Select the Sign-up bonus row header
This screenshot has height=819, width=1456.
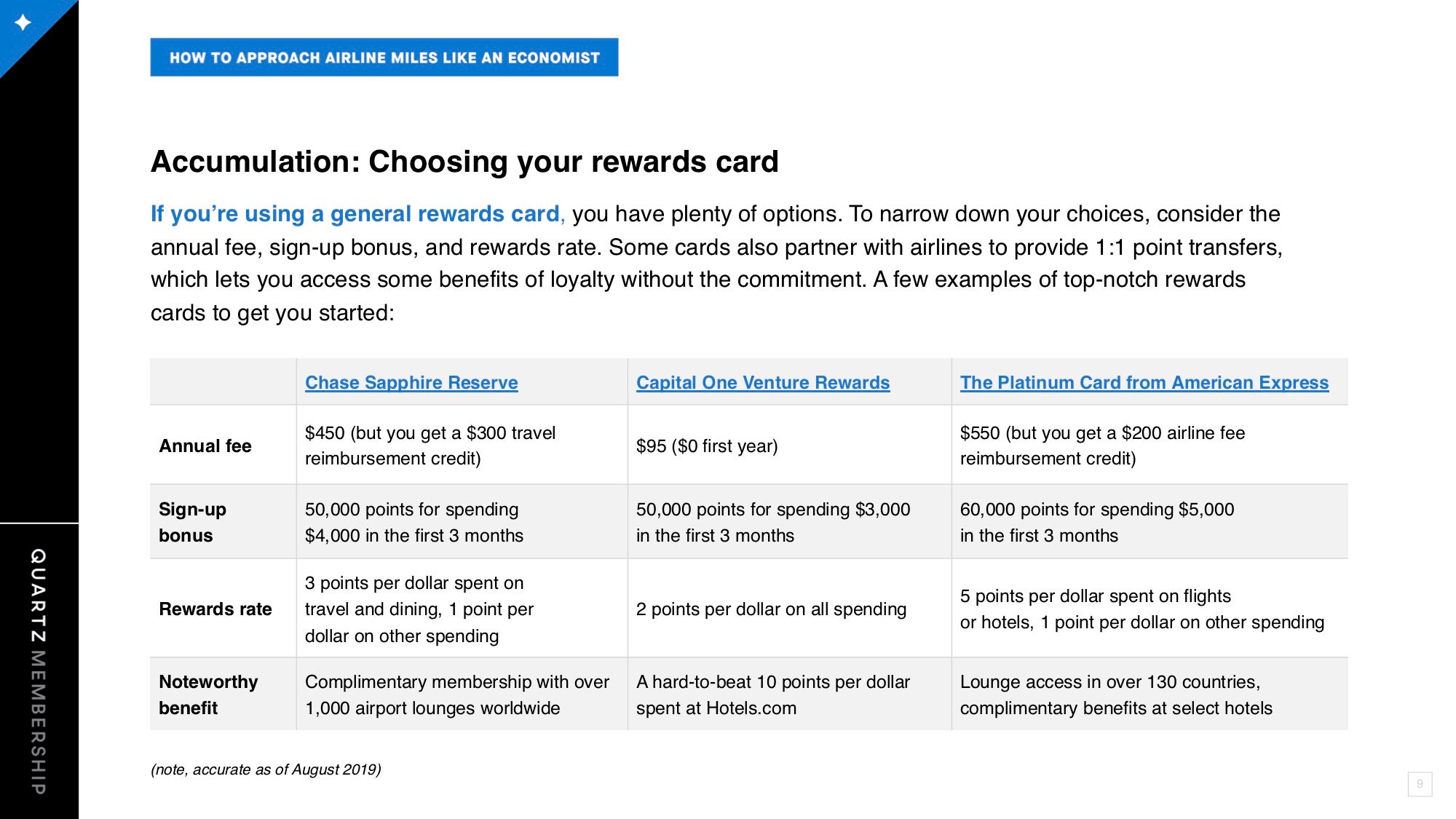pos(193,522)
